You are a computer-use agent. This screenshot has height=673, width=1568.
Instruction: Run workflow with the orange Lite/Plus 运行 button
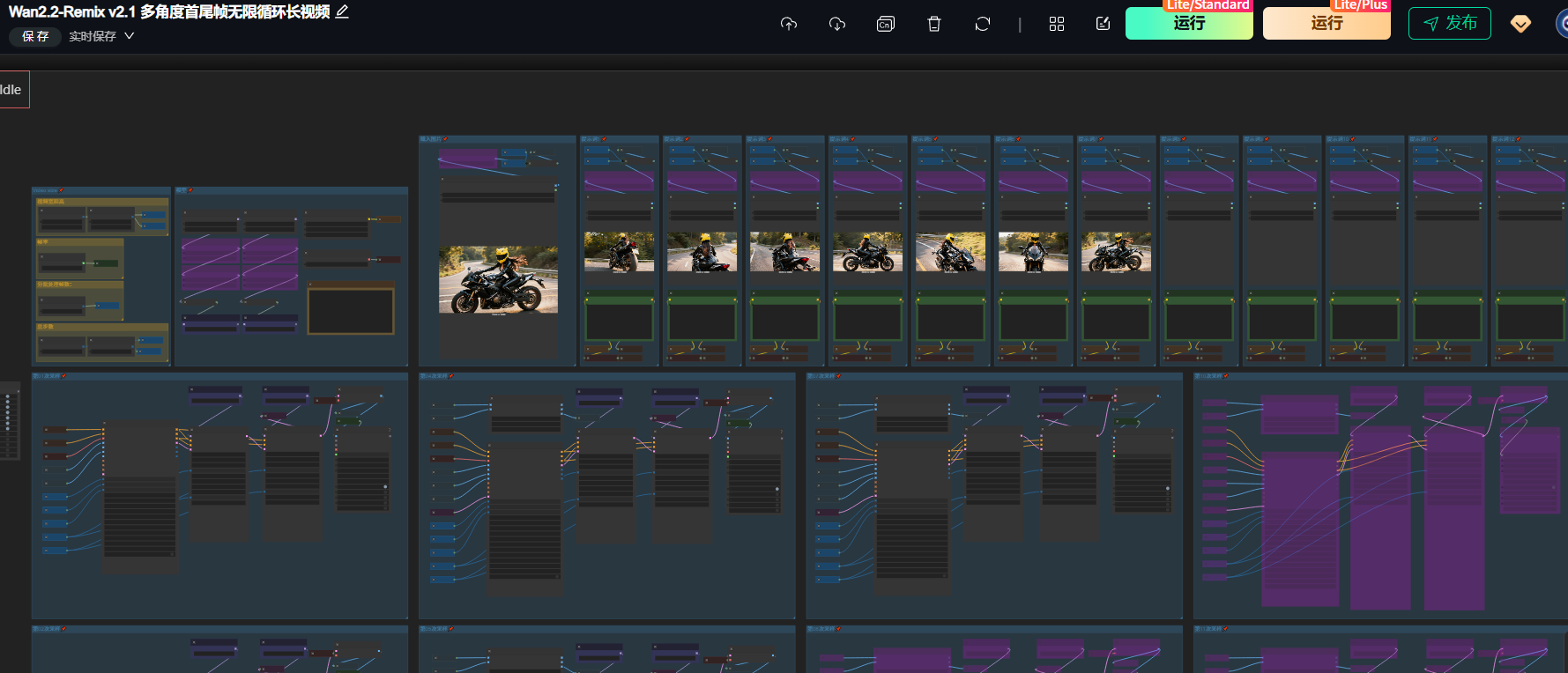click(1326, 24)
